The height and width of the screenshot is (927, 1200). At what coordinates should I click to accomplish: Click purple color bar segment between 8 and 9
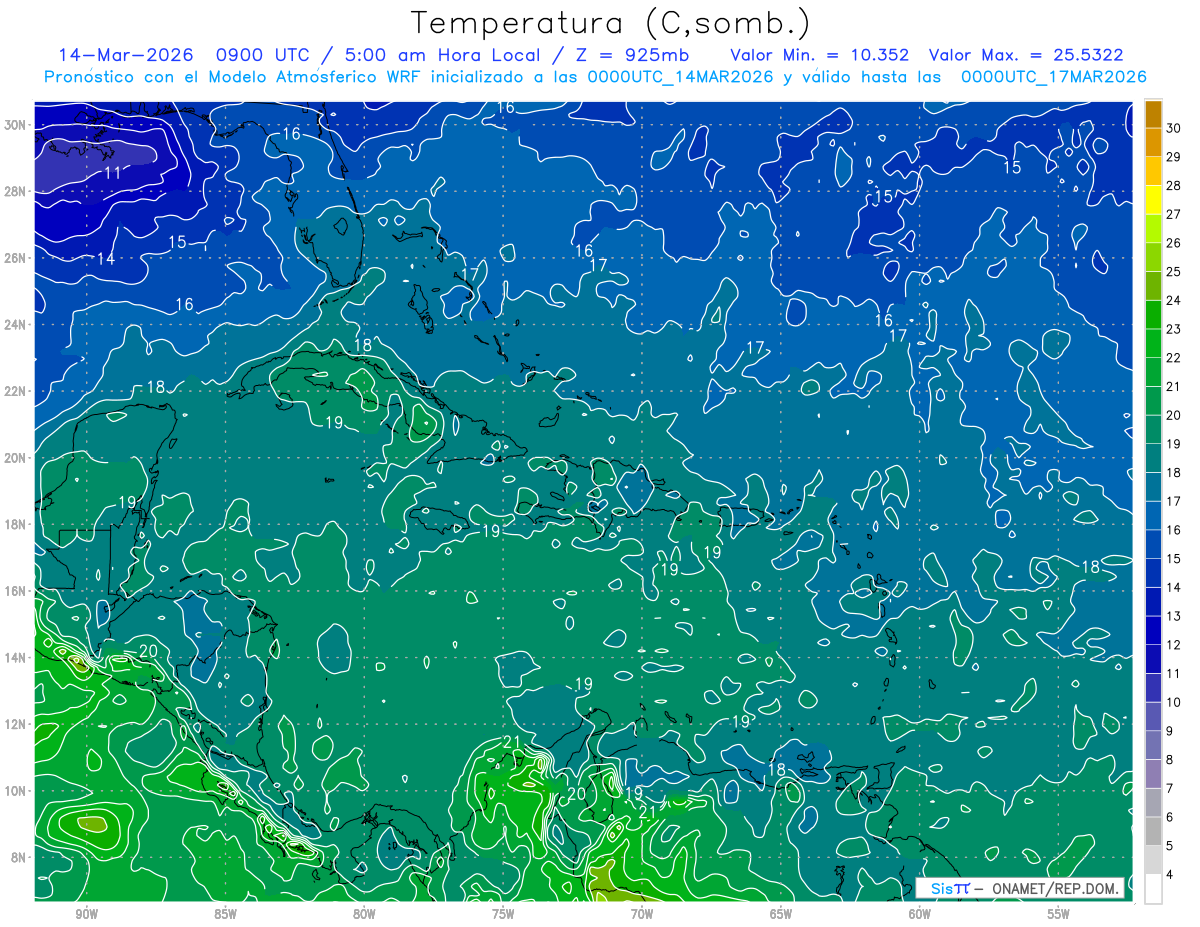[1153, 745]
